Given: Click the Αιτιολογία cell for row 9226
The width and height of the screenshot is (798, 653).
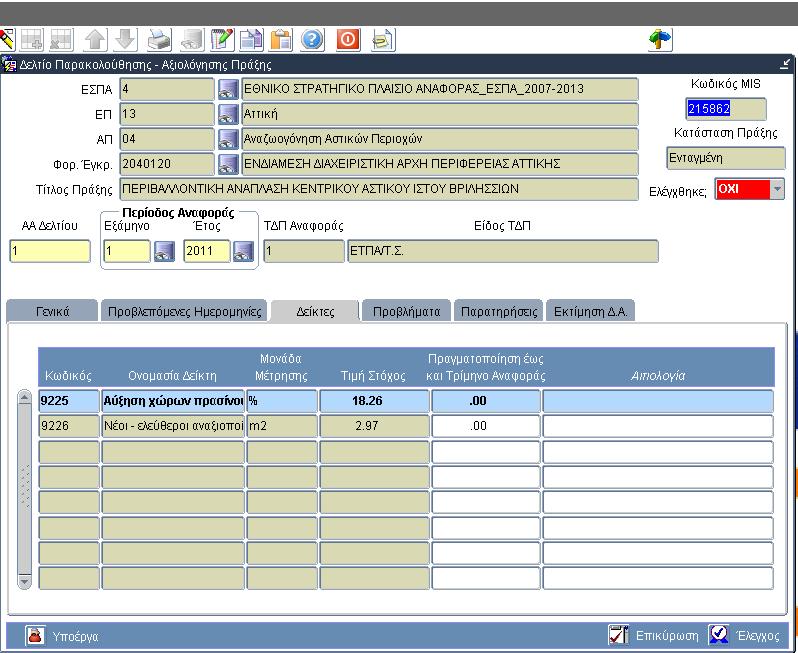Looking at the screenshot, I should tap(658, 426).
